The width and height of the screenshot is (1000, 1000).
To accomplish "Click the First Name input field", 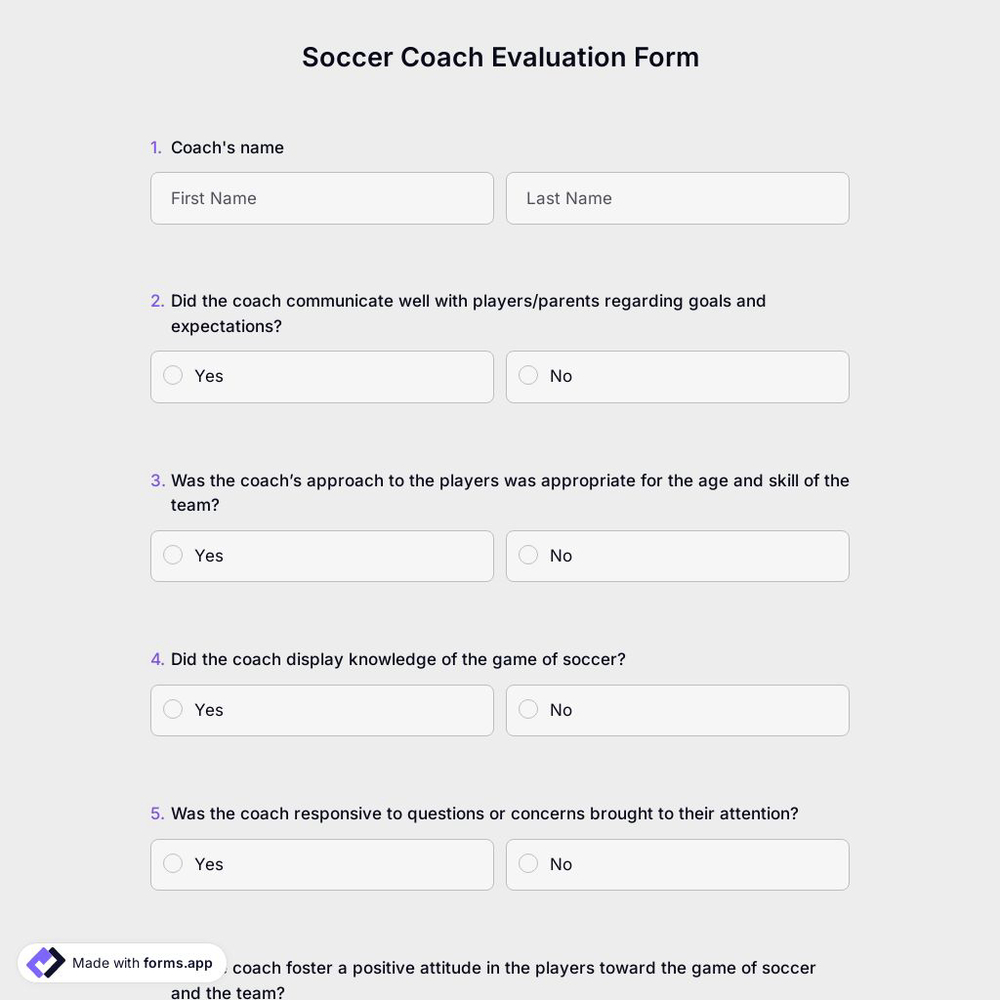I will [x=322, y=198].
